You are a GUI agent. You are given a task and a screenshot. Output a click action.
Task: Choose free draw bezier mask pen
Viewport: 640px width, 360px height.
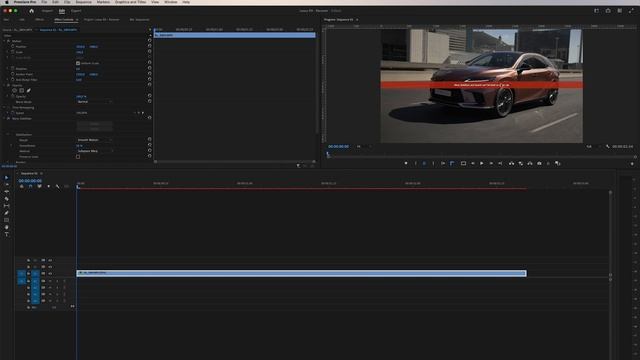(29, 91)
